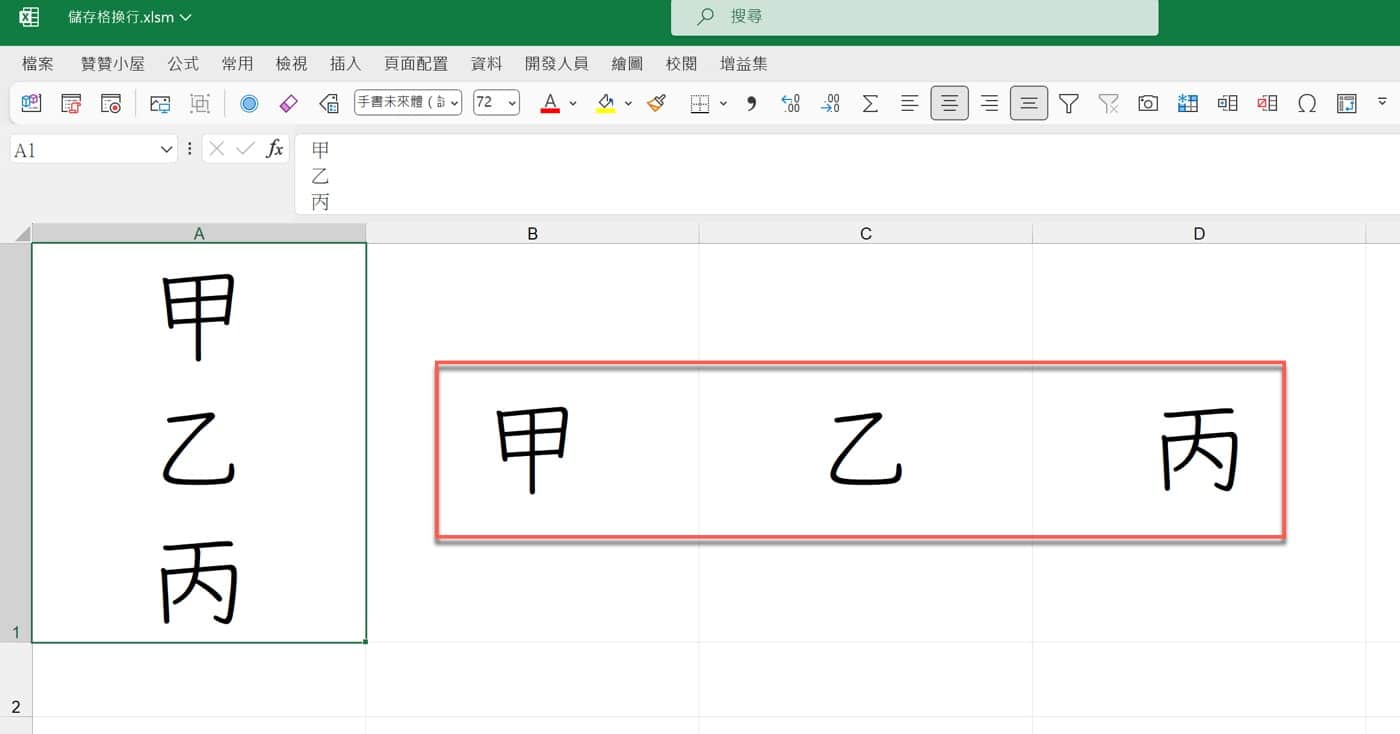Viewport: 1400px width, 734px height.
Task: Apply comma style number format
Action: [x=751, y=103]
